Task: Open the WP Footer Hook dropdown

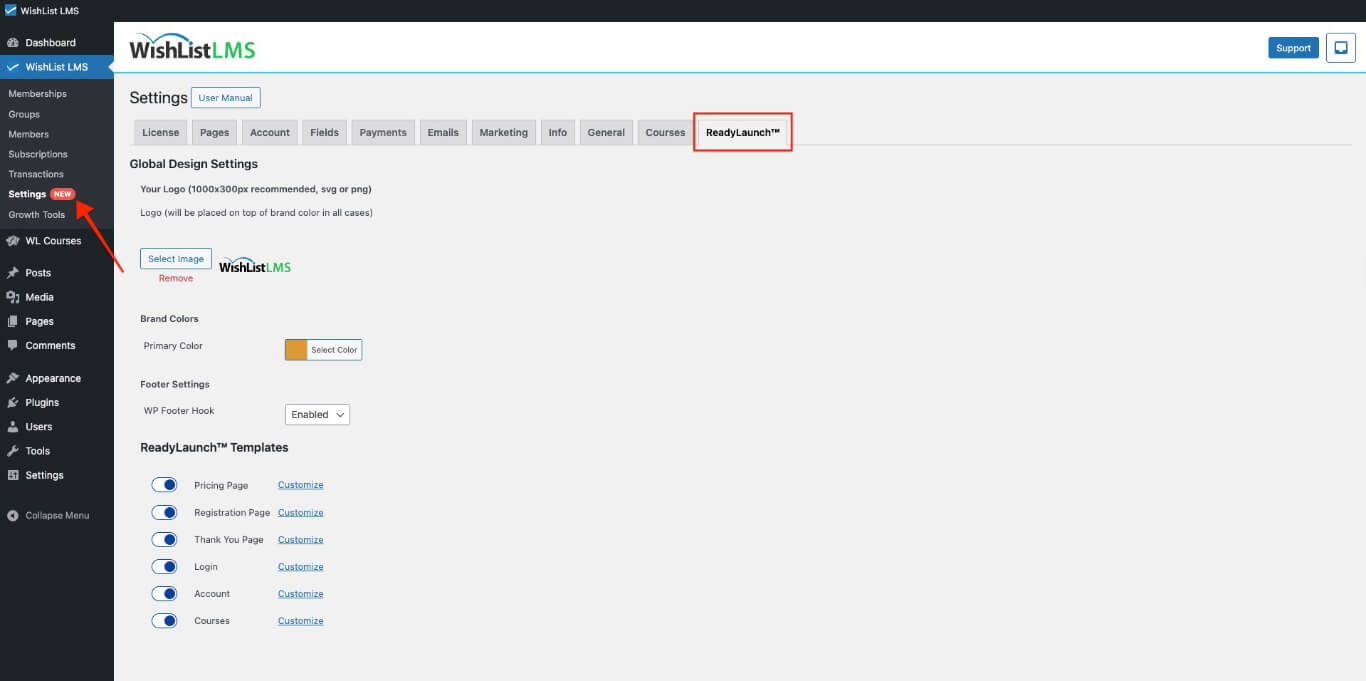Action: click(317, 414)
